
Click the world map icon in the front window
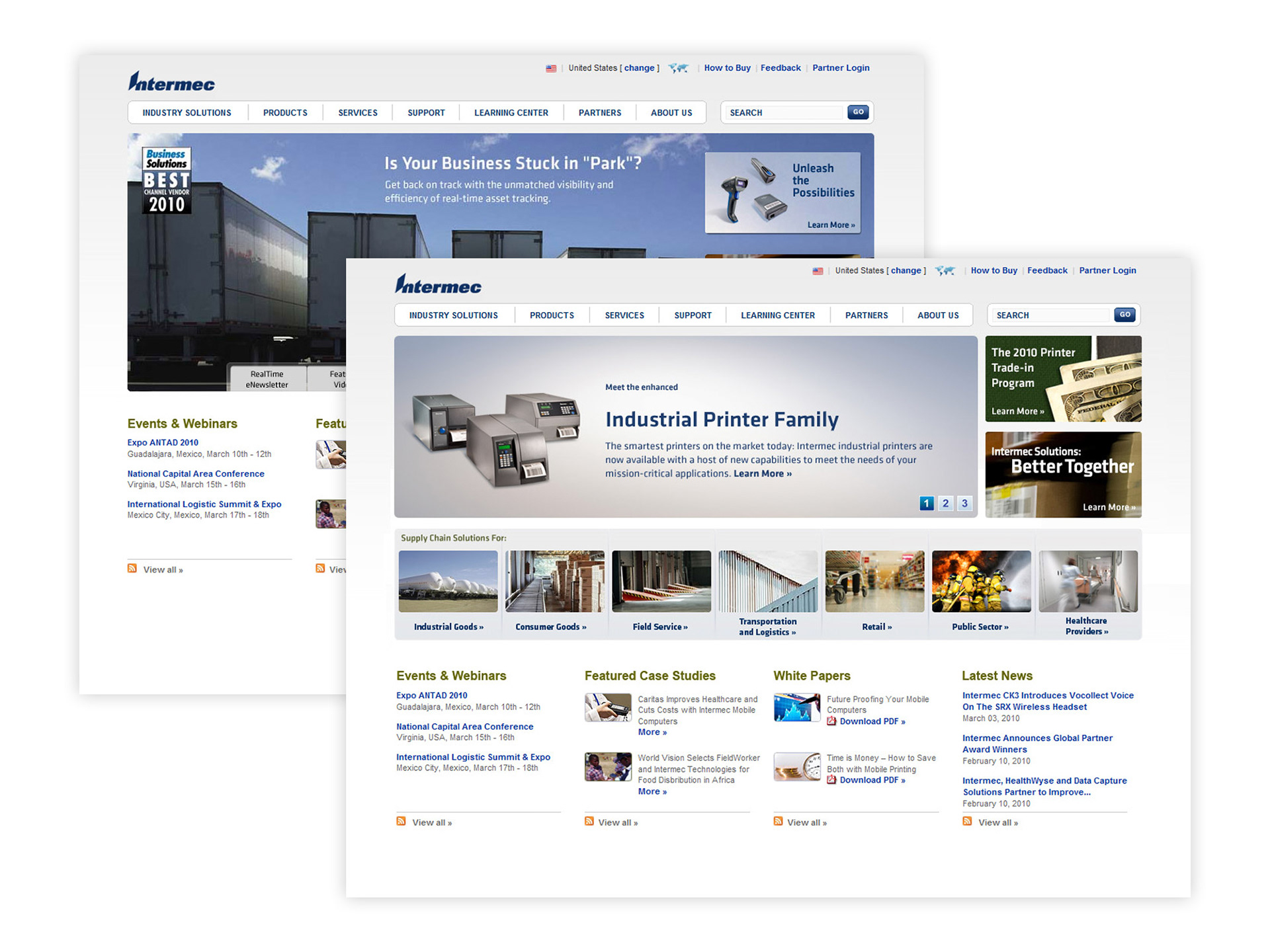pyautogui.click(x=945, y=270)
